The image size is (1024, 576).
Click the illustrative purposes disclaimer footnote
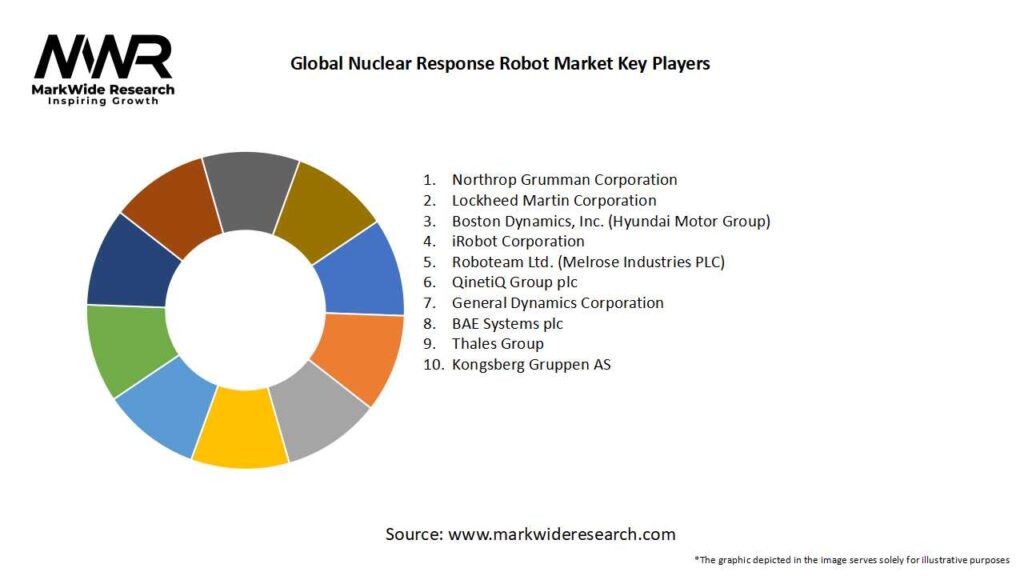(x=852, y=560)
